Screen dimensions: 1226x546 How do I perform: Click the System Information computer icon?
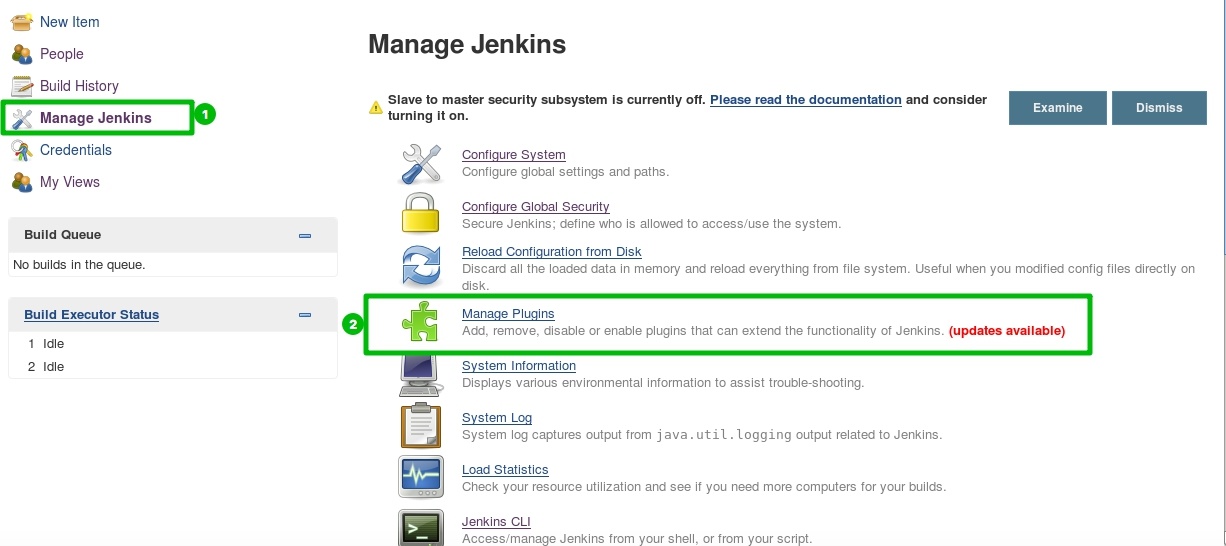click(420, 376)
